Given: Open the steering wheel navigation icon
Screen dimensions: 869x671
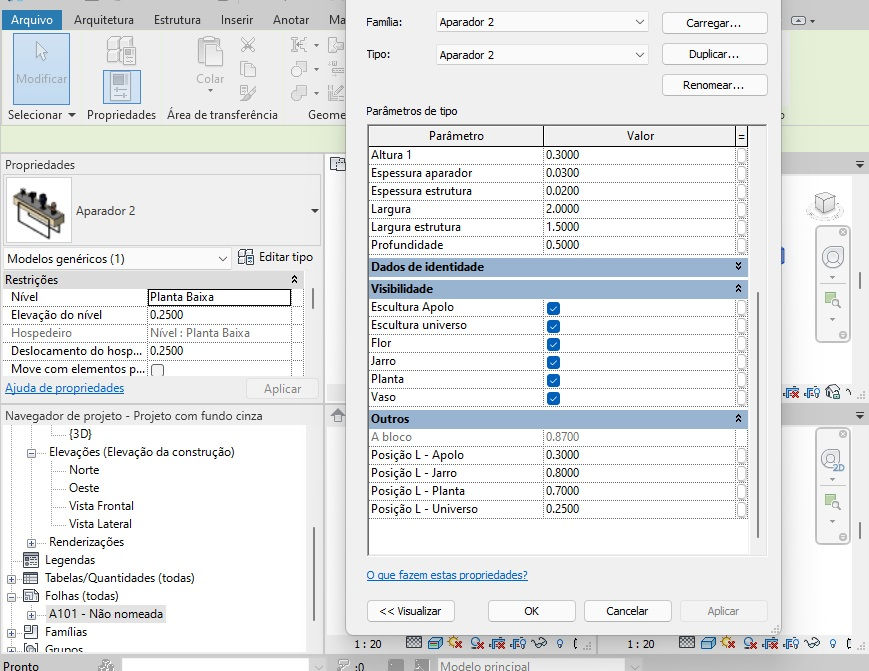Looking at the screenshot, I should click(x=832, y=258).
